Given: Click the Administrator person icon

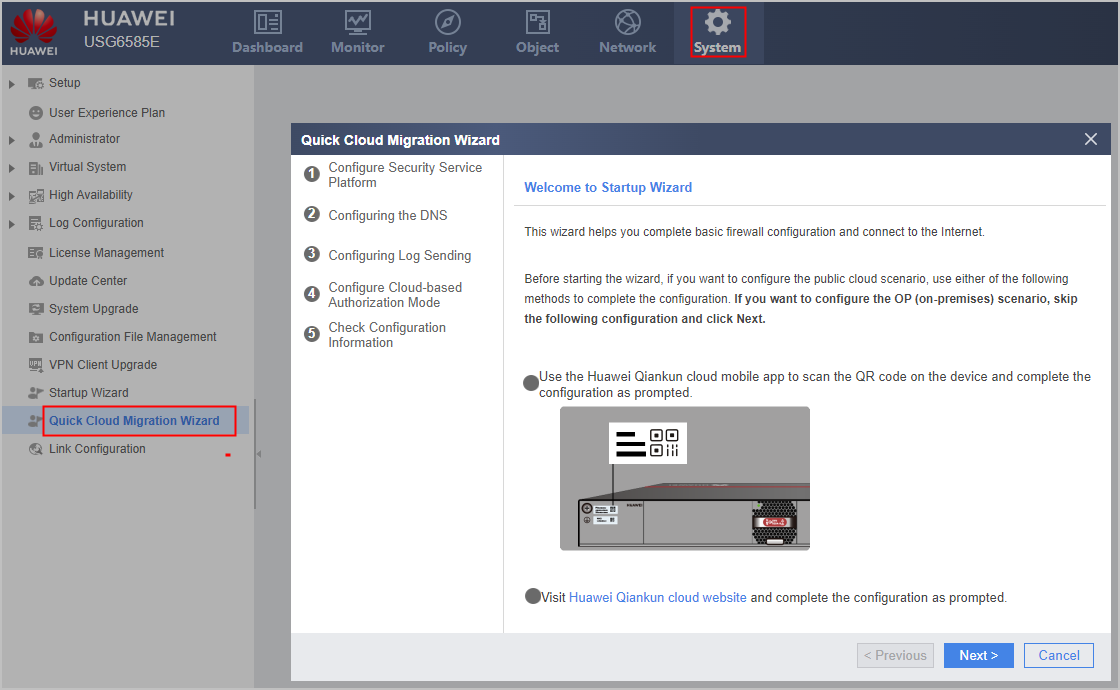Looking at the screenshot, I should (x=36, y=139).
